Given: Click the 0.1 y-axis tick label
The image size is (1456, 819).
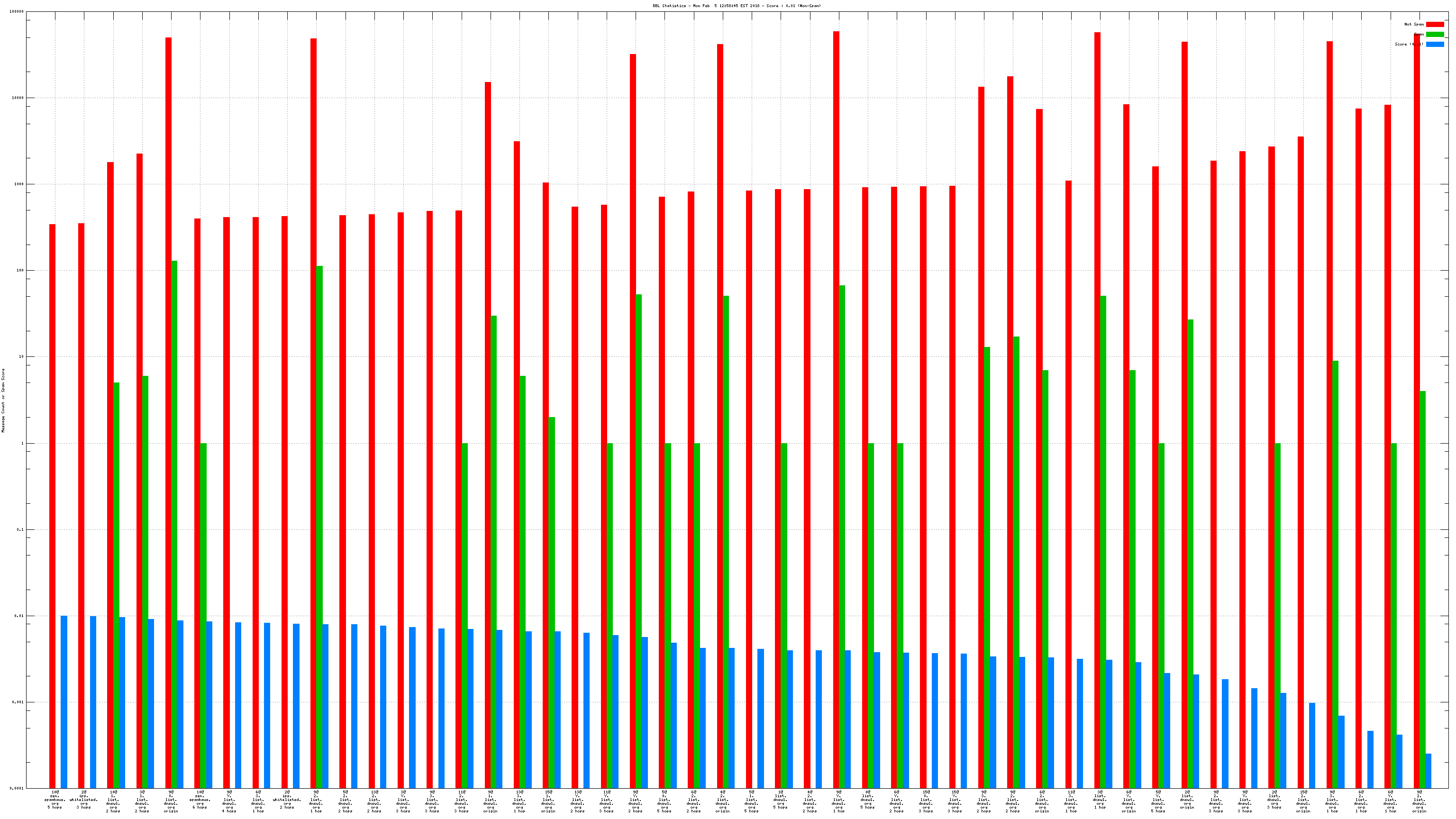Looking at the screenshot, I should (20, 529).
